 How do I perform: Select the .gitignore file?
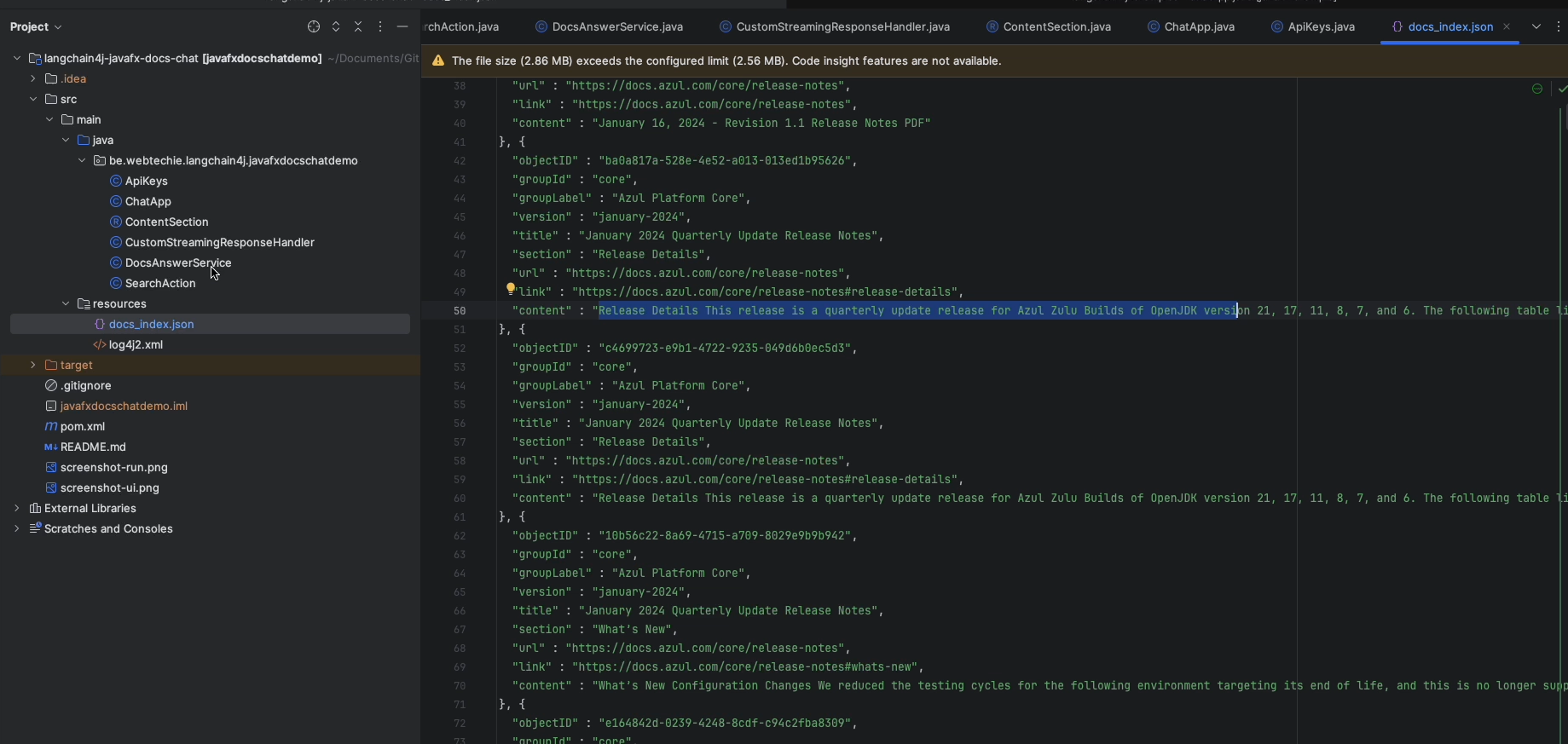(x=85, y=385)
